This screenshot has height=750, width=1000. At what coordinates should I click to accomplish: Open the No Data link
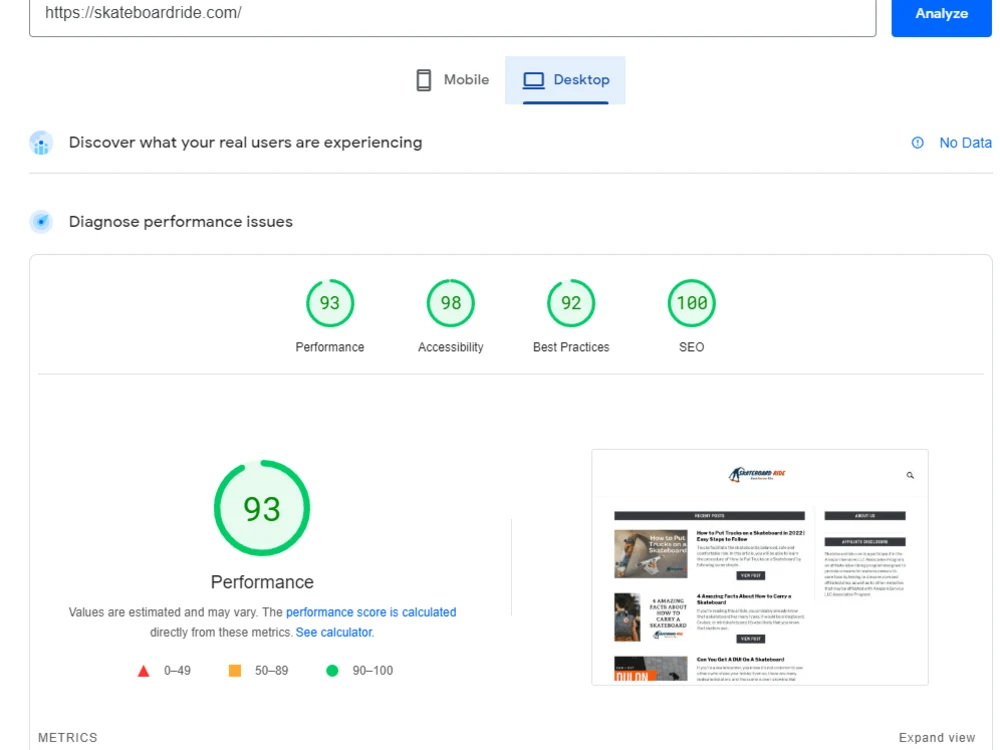click(965, 143)
